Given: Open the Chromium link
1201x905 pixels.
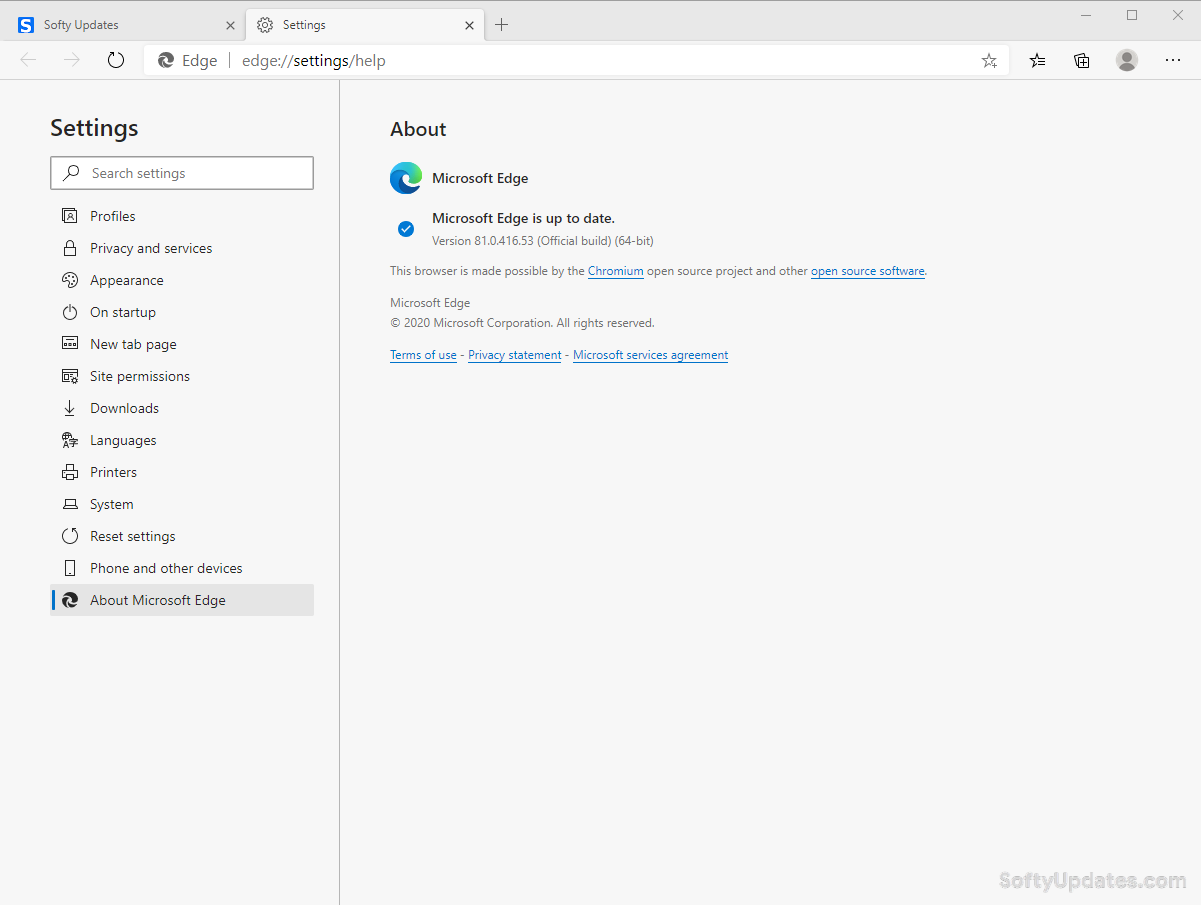Looking at the screenshot, I should (616, 271).
